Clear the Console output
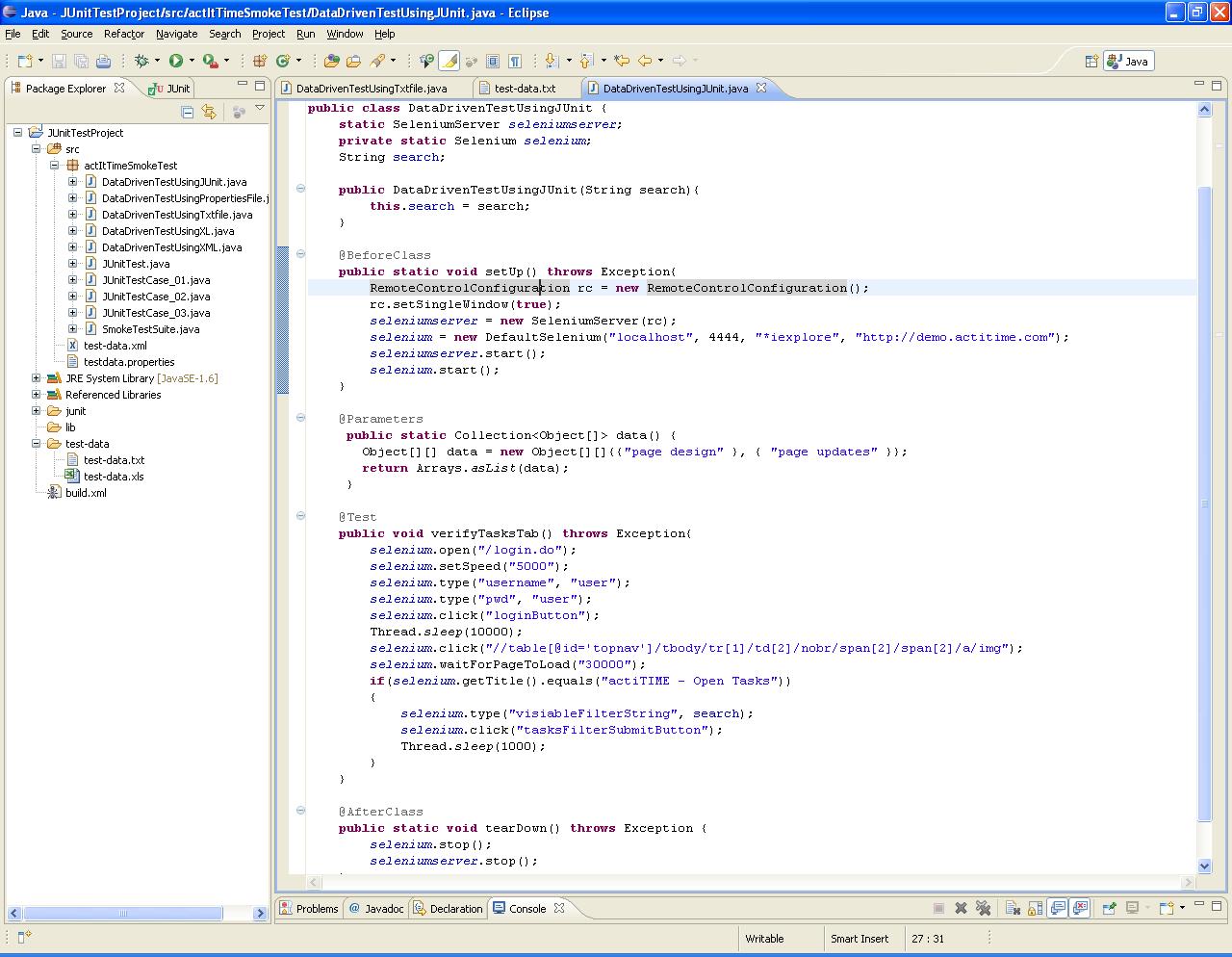The width and height of the screenshot is (1232, 957). click(x=1012, y=908)
